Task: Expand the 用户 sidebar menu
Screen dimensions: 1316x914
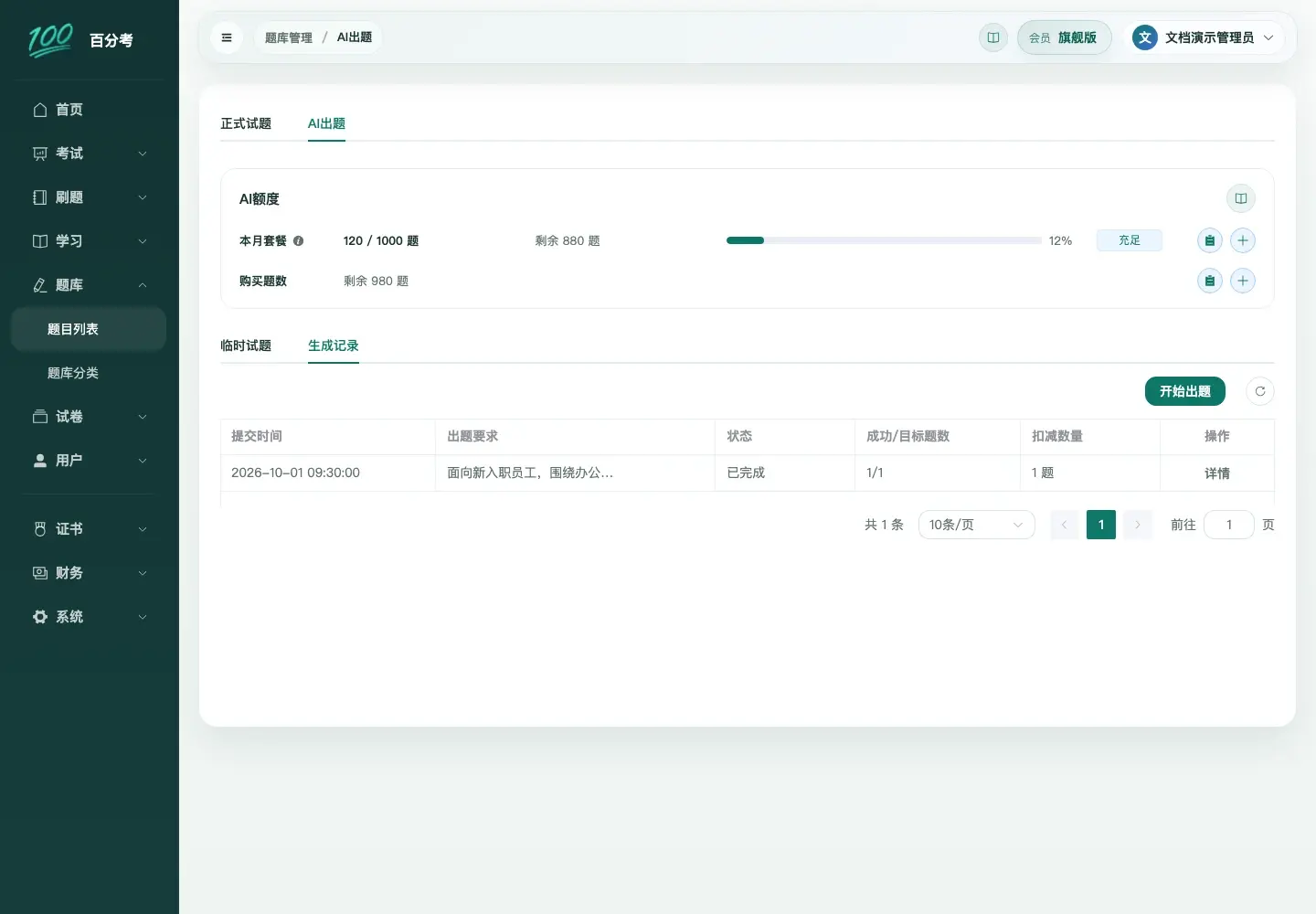Action: [x=89, y=461]
